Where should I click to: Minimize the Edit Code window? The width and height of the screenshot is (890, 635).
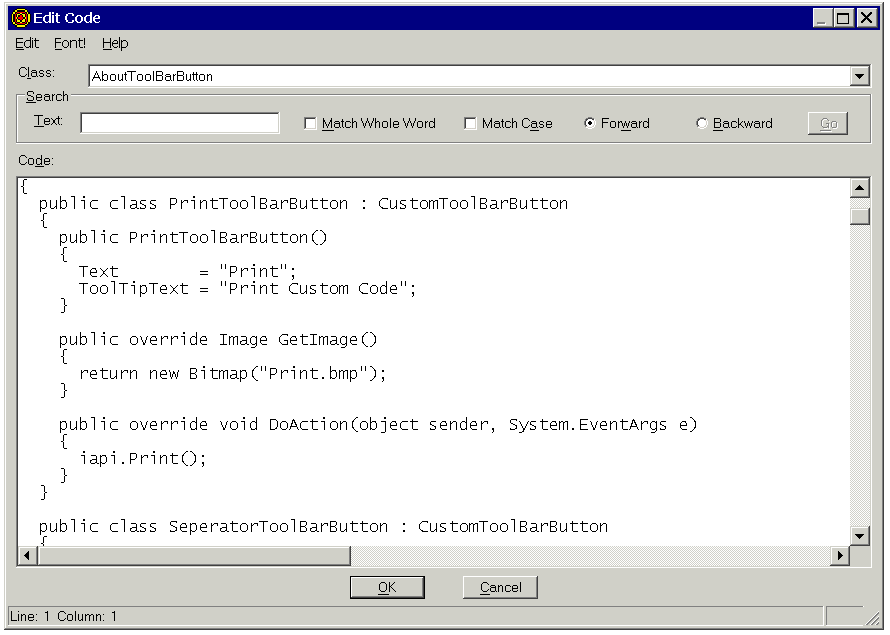click(822, 17)
